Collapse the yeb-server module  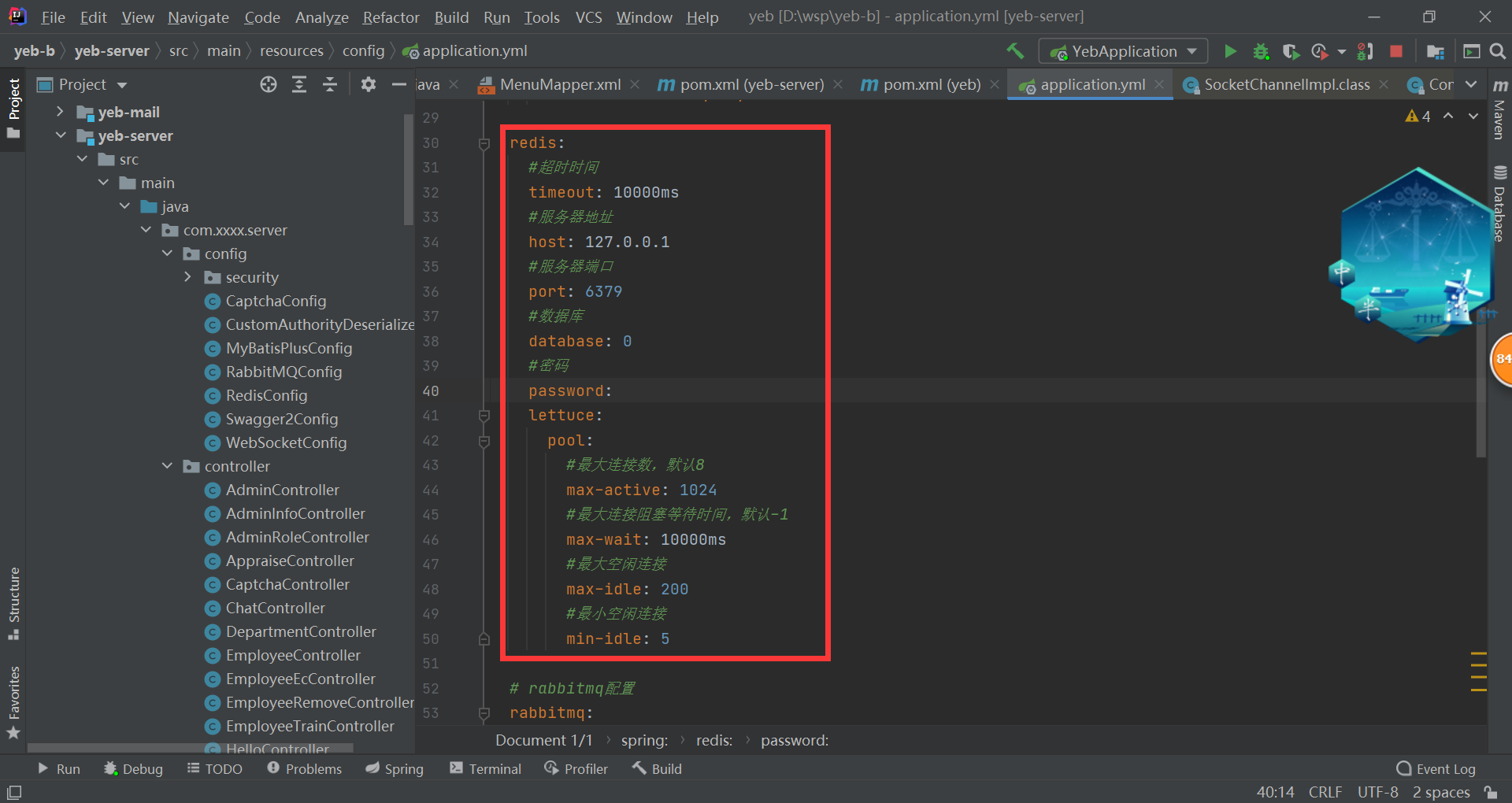(x=61, y=135)
